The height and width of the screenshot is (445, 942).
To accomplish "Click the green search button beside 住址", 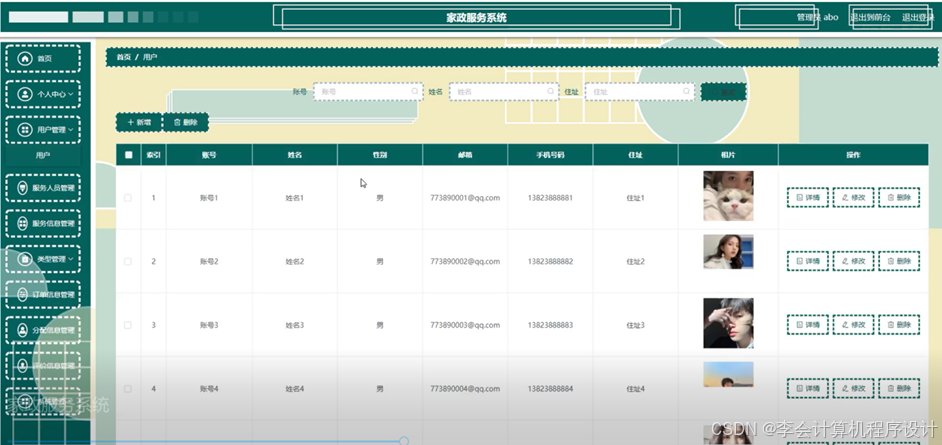I will [723, 92].
